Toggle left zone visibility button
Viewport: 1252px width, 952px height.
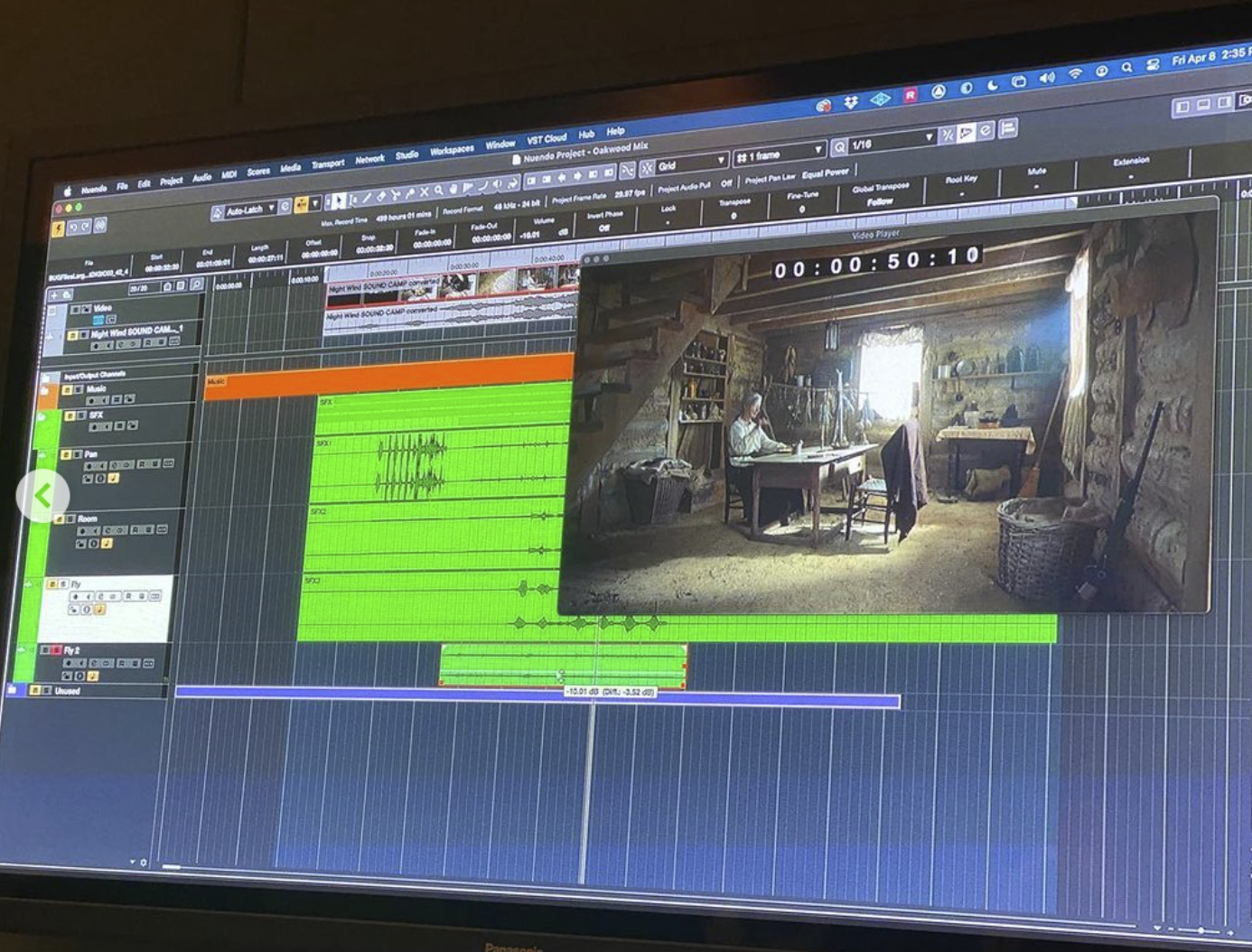pos(1182,107)
